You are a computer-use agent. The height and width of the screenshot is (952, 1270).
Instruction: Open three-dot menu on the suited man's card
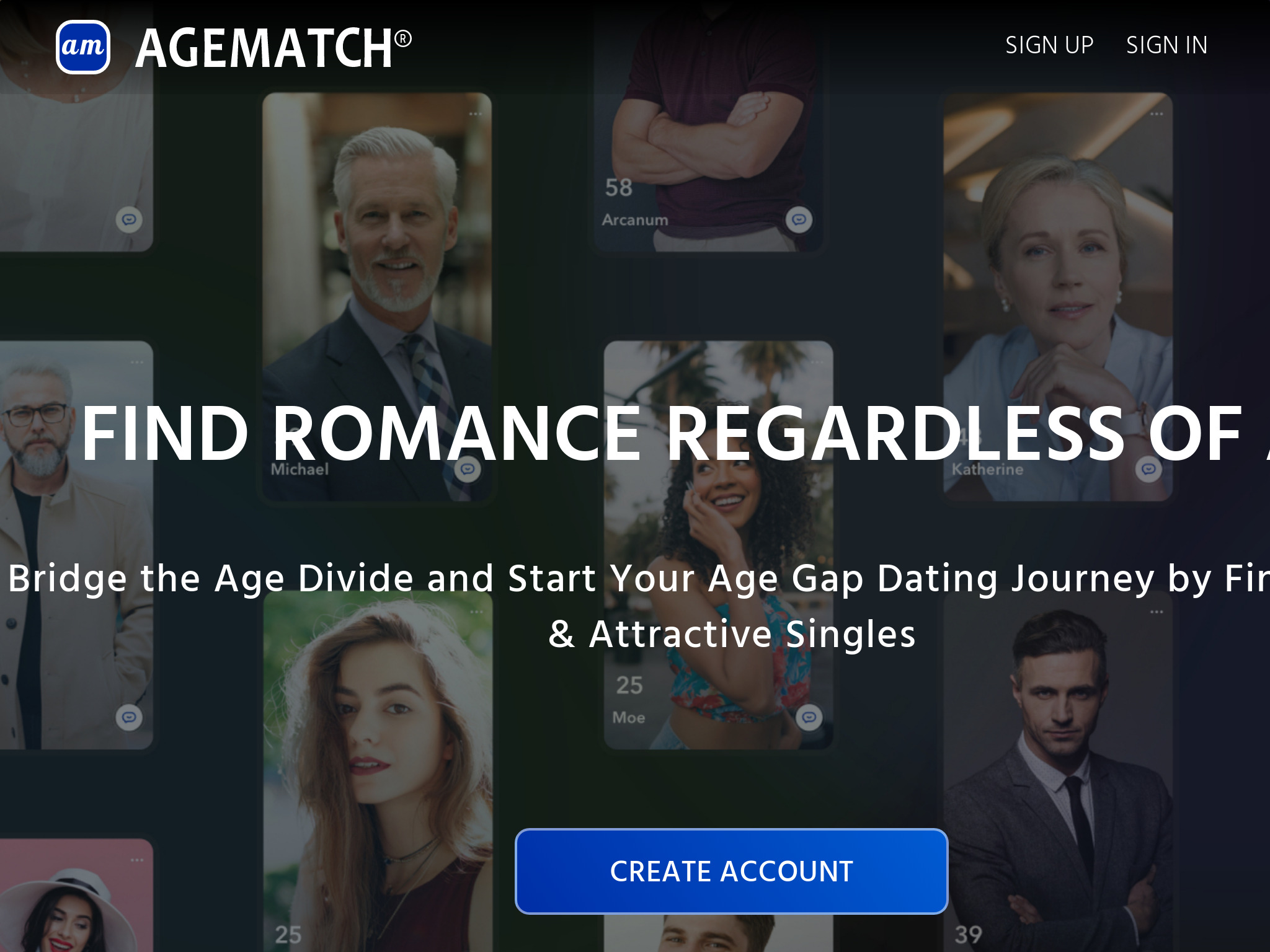(1157, 612)
